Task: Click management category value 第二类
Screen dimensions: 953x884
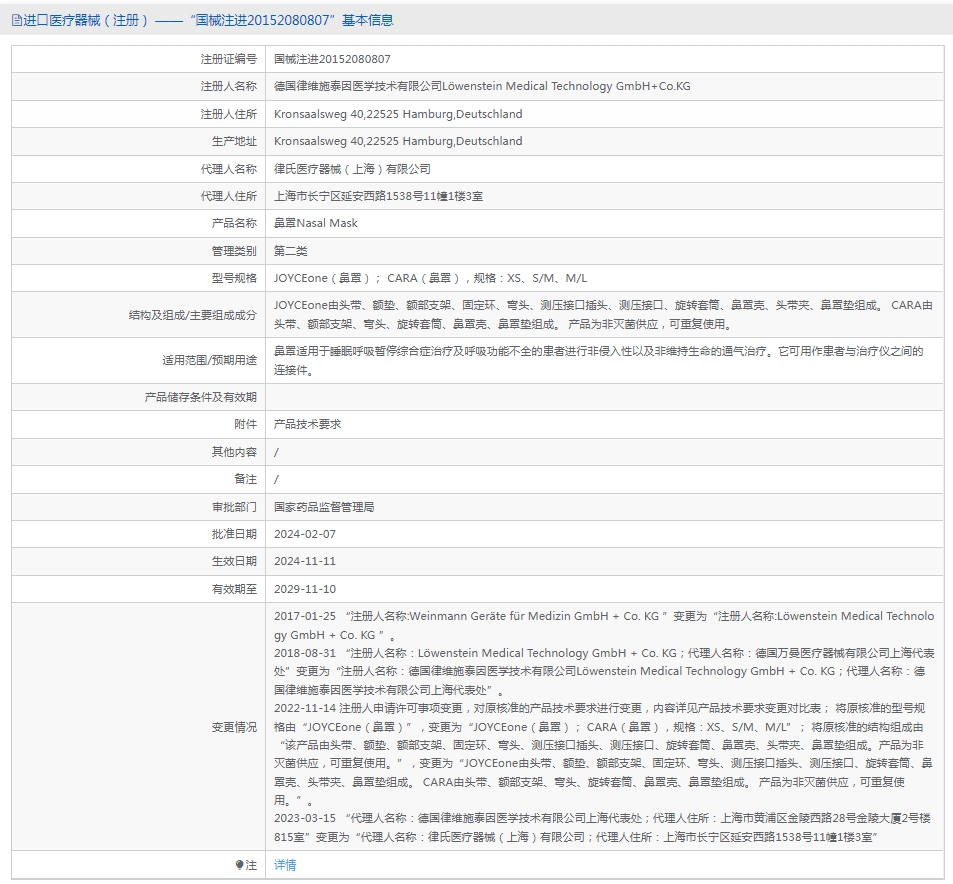Action: point(291,251)
